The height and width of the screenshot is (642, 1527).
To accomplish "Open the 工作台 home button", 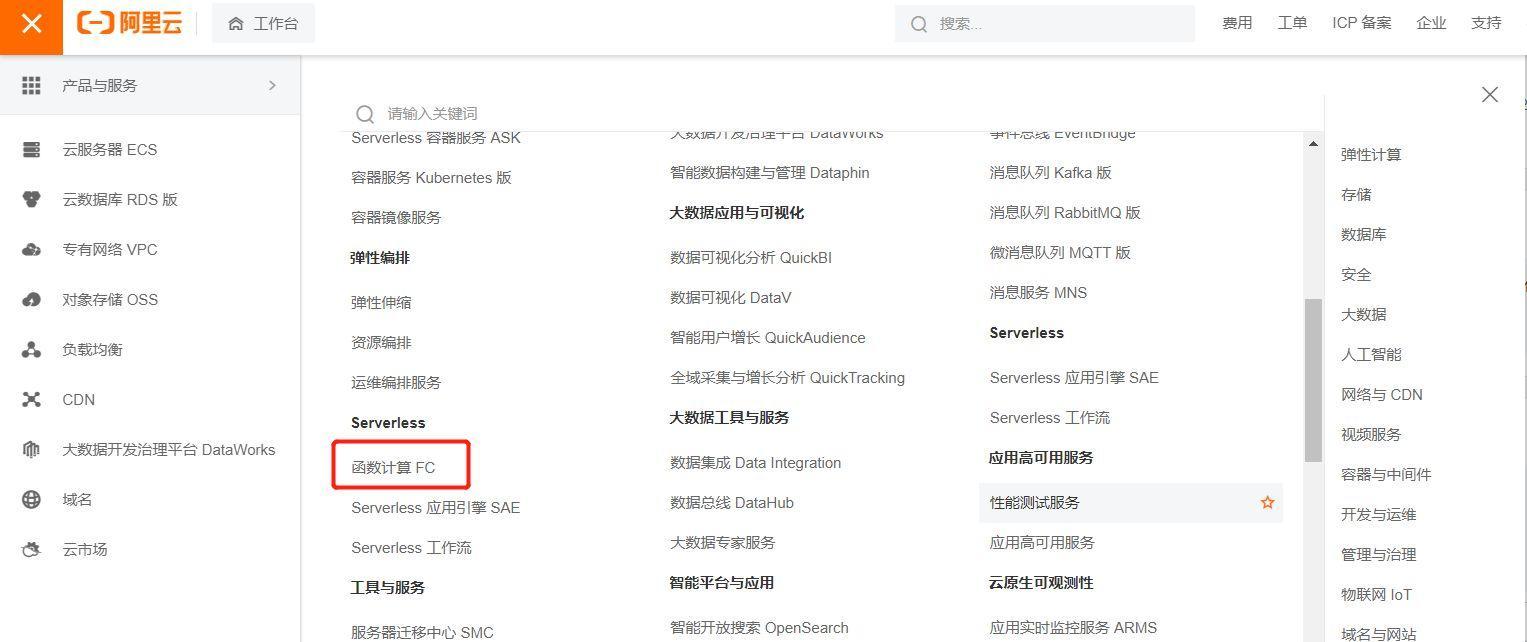I will [x=263, y=23].
